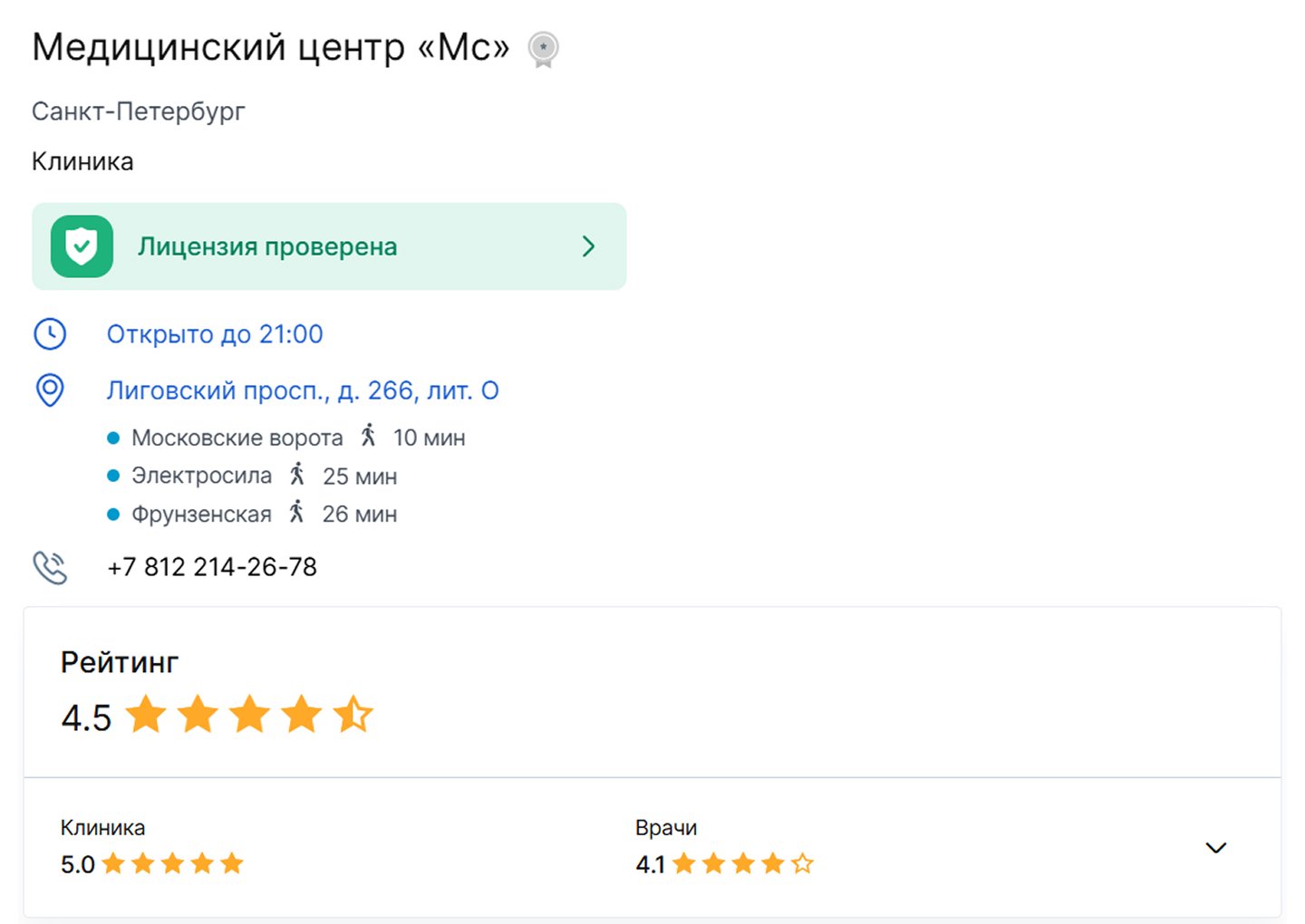
Task: Click the silver award badge beside clinic name
Action: pos(543,50)
